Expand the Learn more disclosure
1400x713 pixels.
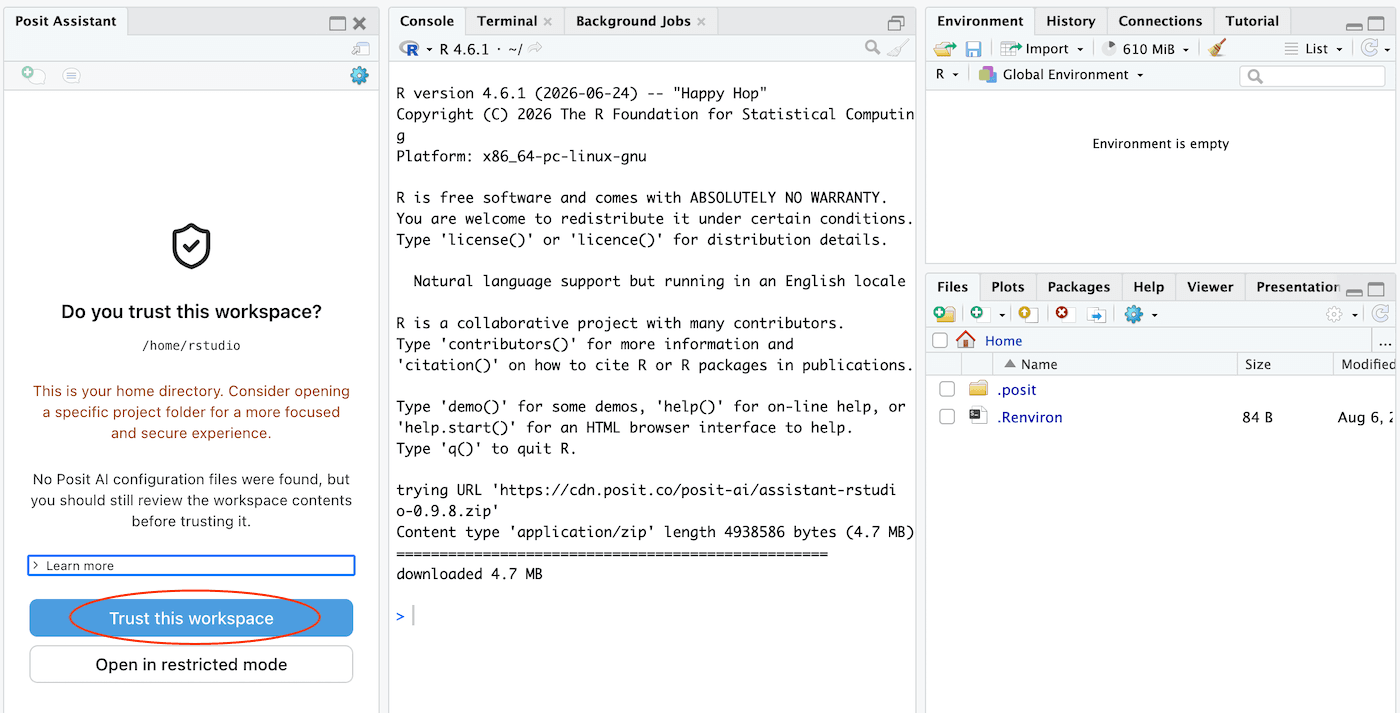point(191,566)
